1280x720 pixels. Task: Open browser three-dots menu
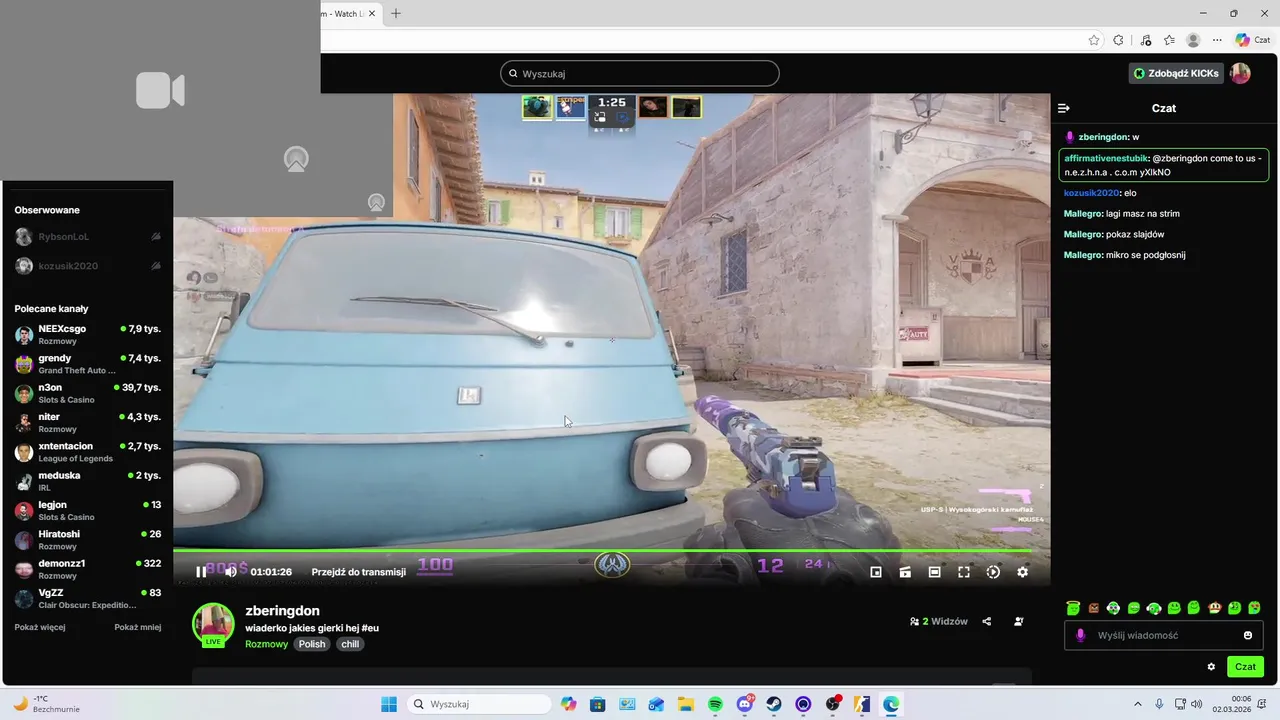pyautogui.click(x=1217, y=40)
